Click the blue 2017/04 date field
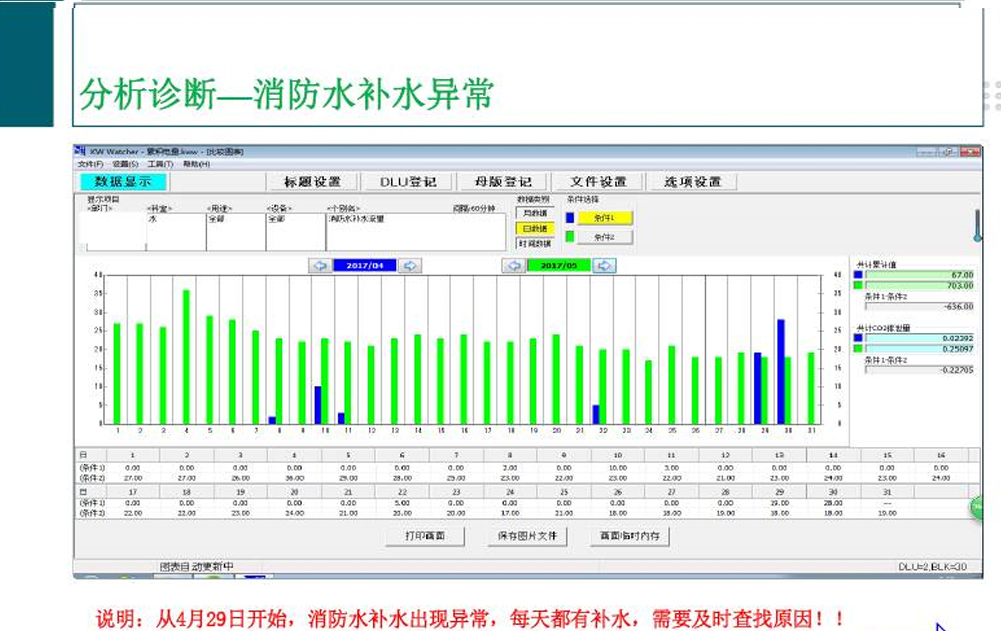 click(365, 265)
